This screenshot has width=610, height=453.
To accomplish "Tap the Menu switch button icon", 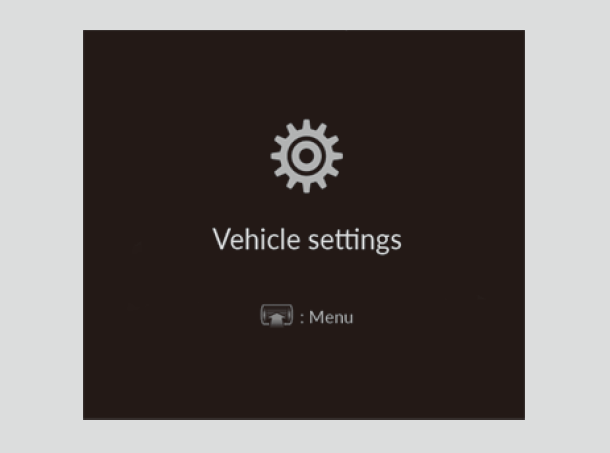I will coord(277,316).
